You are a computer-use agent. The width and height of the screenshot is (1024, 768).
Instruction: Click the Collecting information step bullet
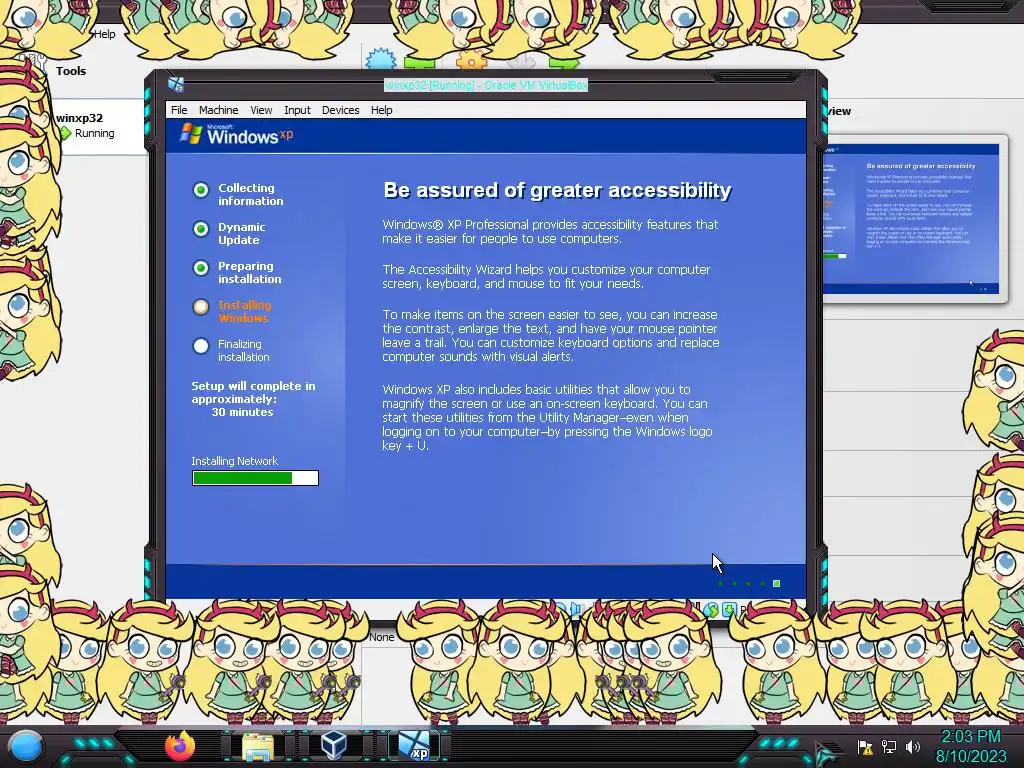tap(200, 189)
